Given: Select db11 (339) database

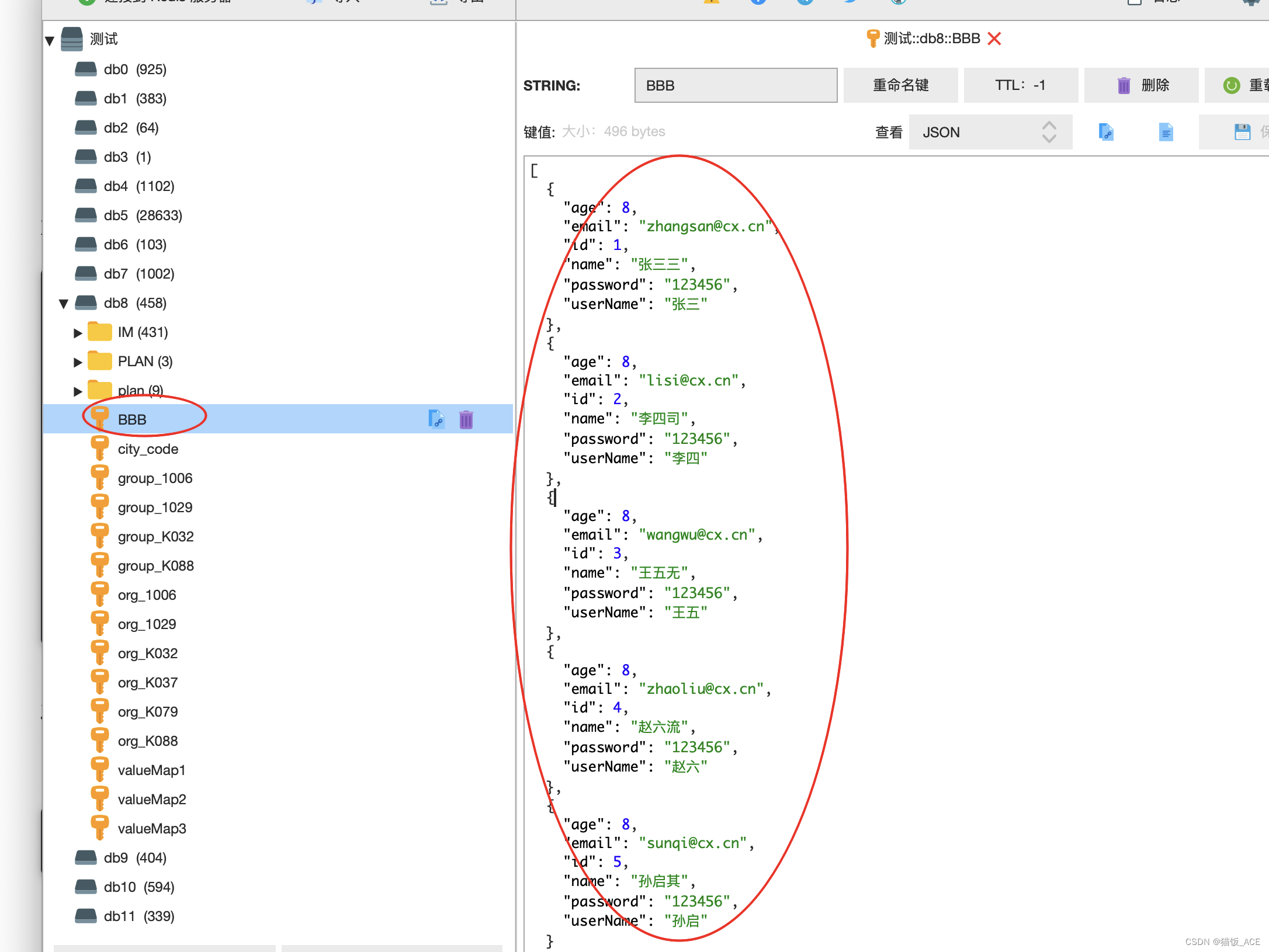Looking at the screenshot, I should [x=139, y=916].
